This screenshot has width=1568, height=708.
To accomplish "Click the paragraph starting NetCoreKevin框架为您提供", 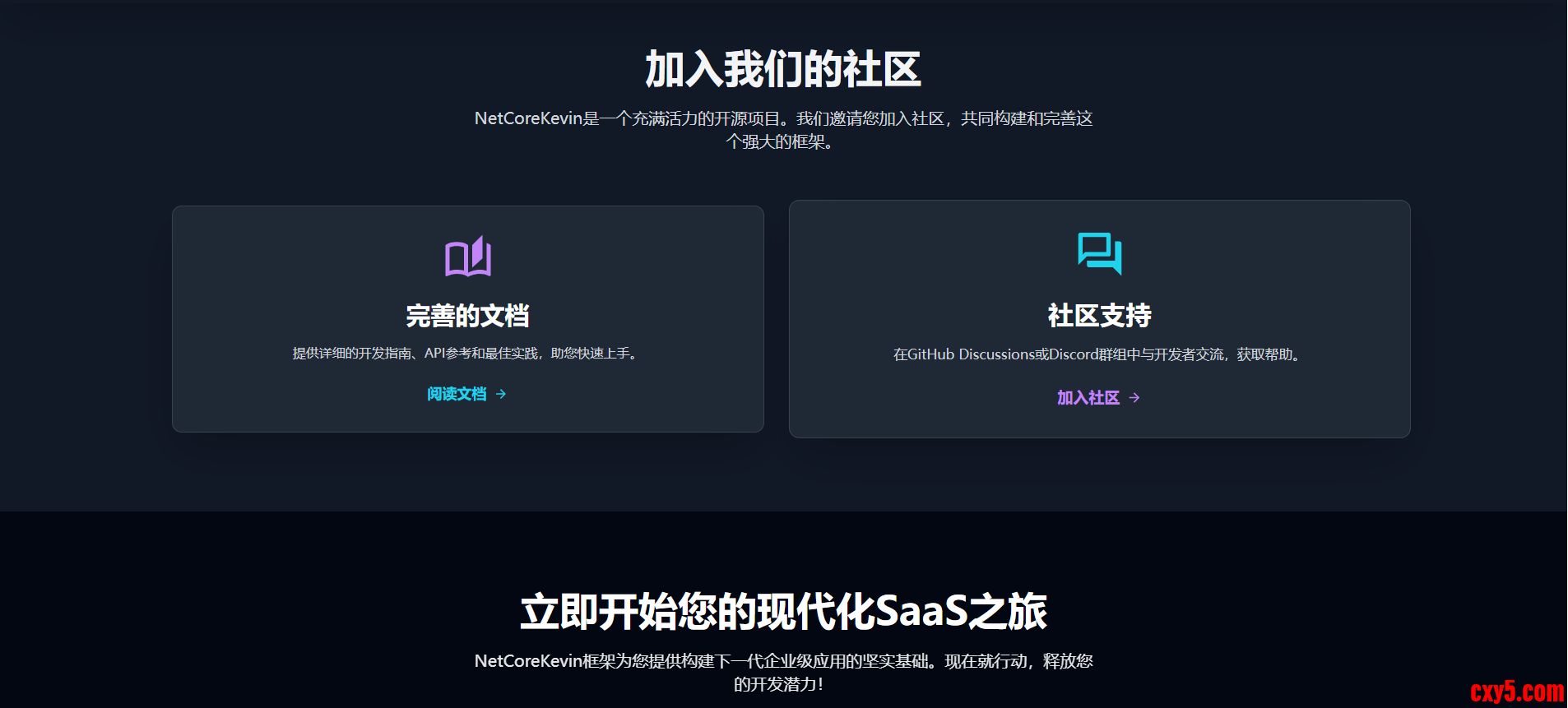I will [784, 673].
